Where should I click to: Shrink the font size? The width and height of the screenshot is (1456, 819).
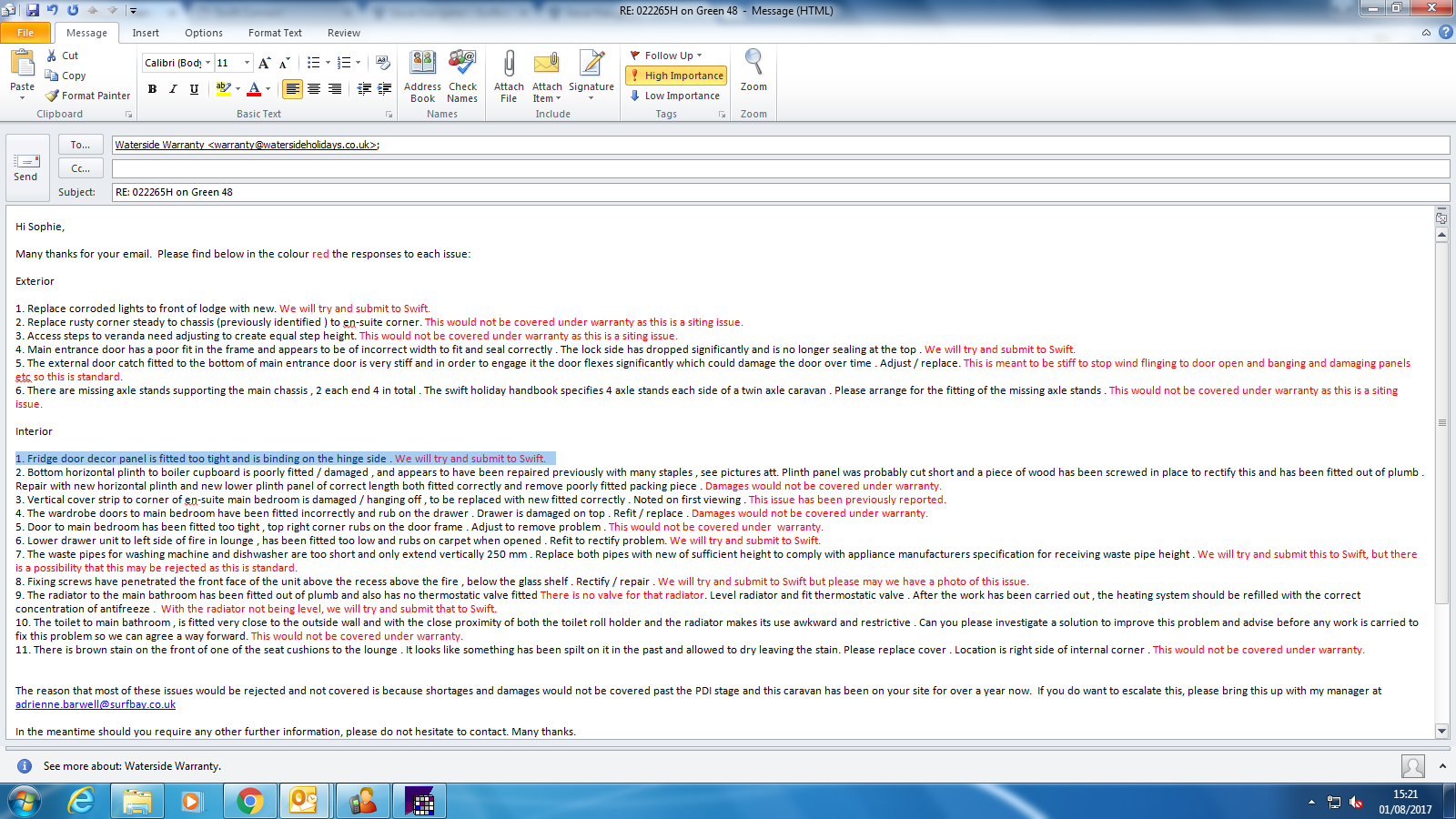284,63
